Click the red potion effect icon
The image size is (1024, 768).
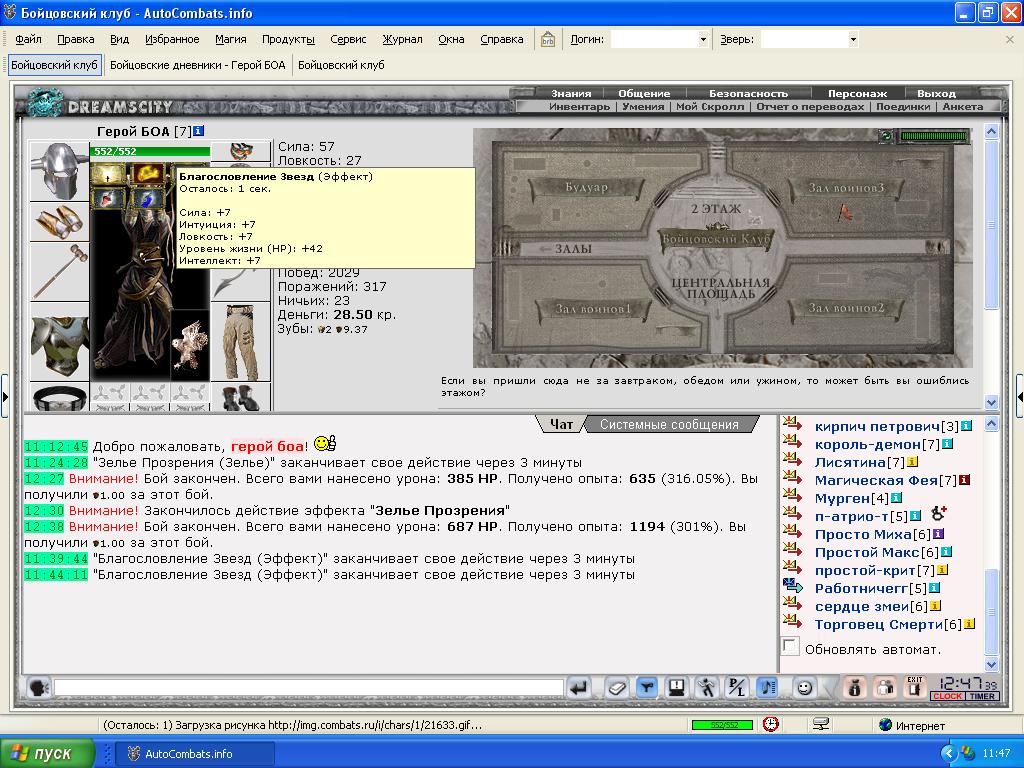[x=108, y=198]
